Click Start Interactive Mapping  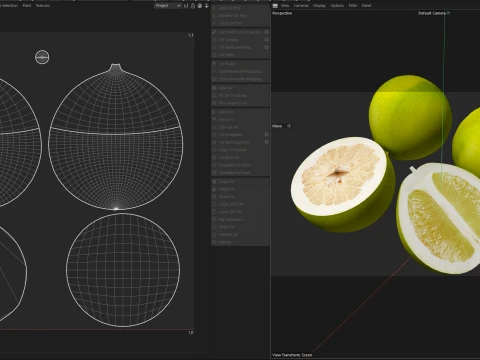[240, 71]
